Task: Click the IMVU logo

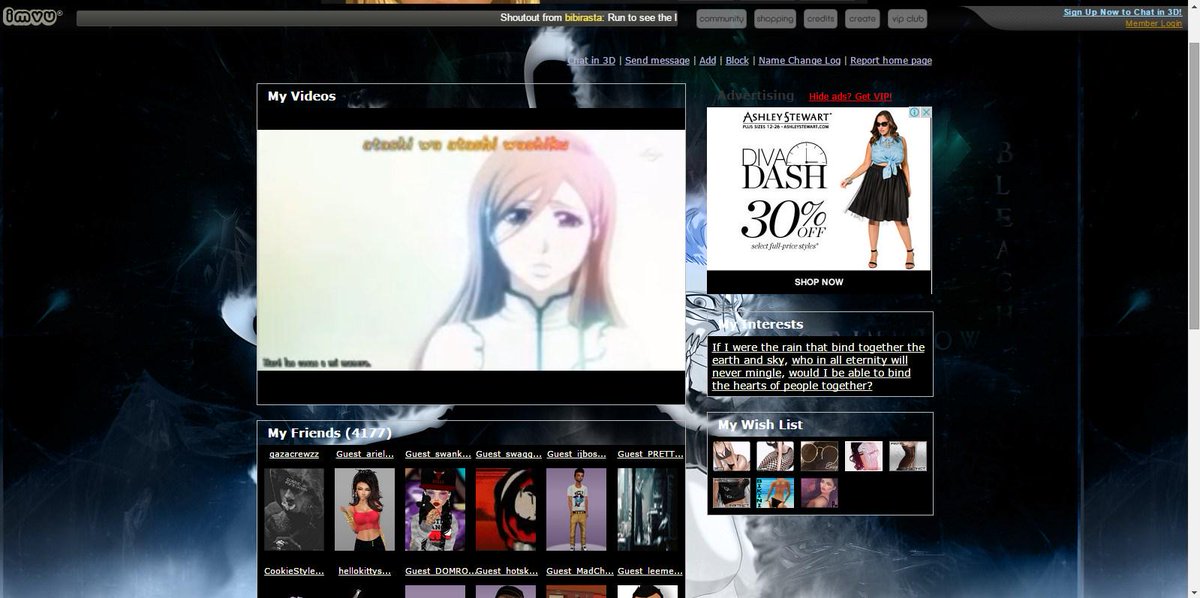Action: click(x=32, y=15)
